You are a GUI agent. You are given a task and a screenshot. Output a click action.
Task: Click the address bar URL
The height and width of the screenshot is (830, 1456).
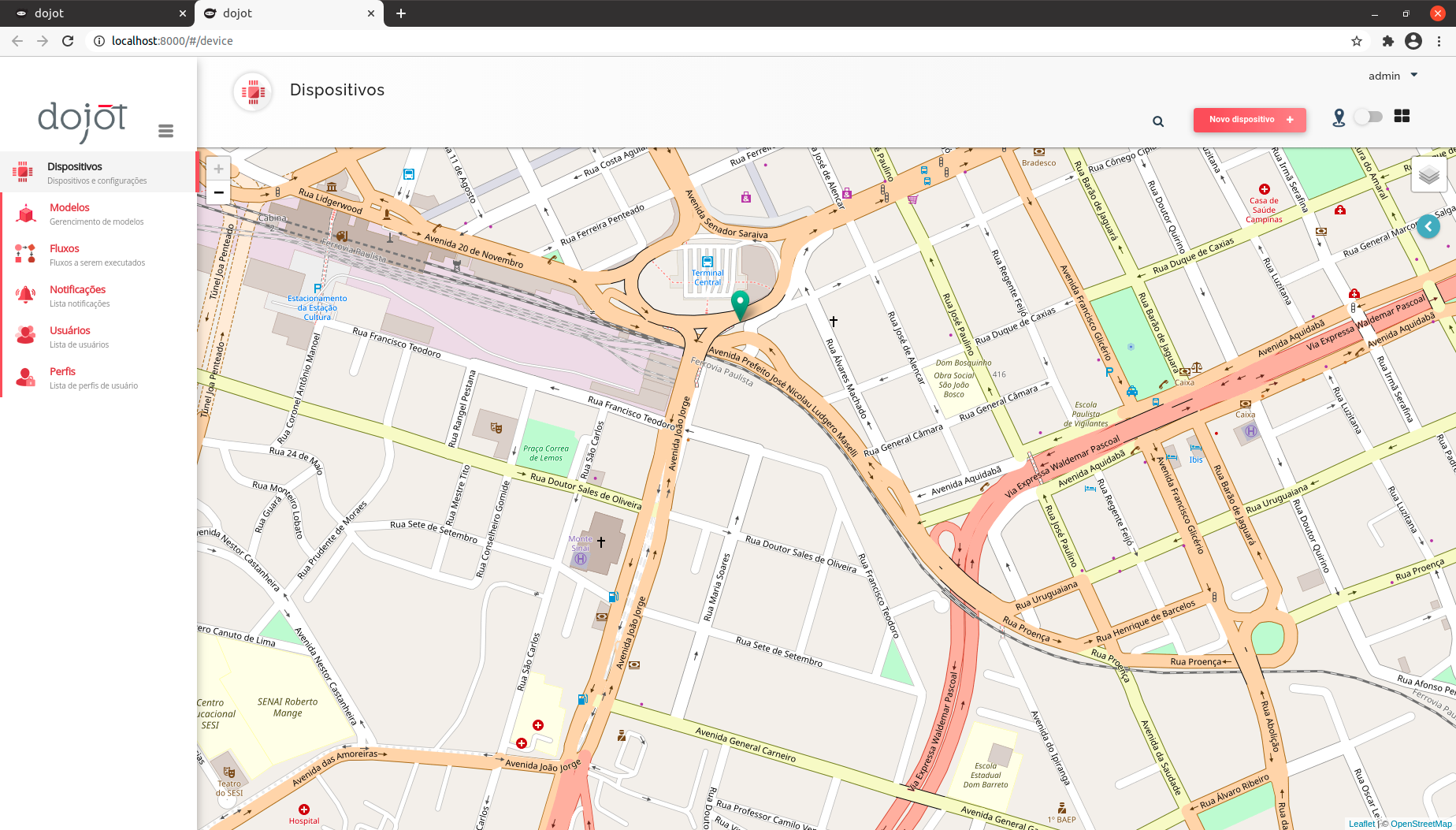pyautogui.click(x=172, y=41)
